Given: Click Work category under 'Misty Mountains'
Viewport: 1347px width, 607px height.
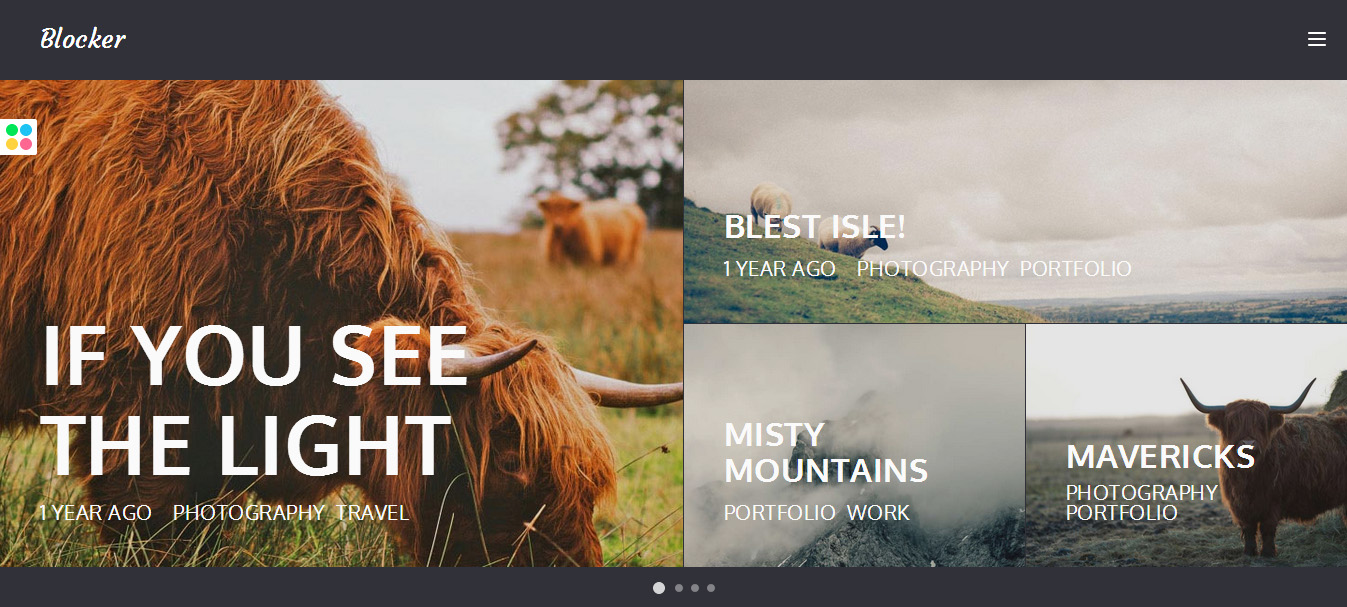Looking at the screenshot, I should pos(878,513).
